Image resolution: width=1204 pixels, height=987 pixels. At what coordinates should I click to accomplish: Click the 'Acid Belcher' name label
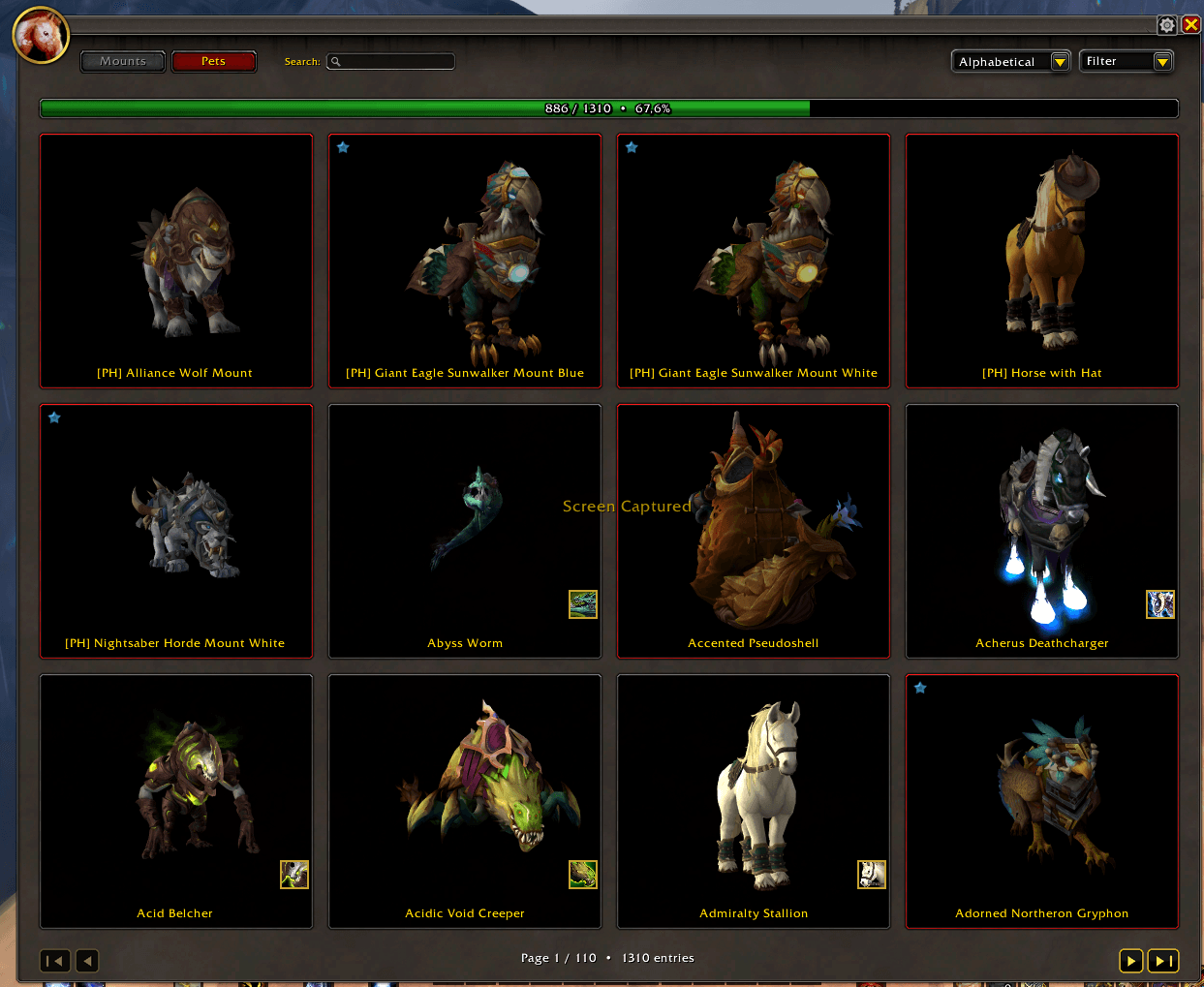[174, 913]
